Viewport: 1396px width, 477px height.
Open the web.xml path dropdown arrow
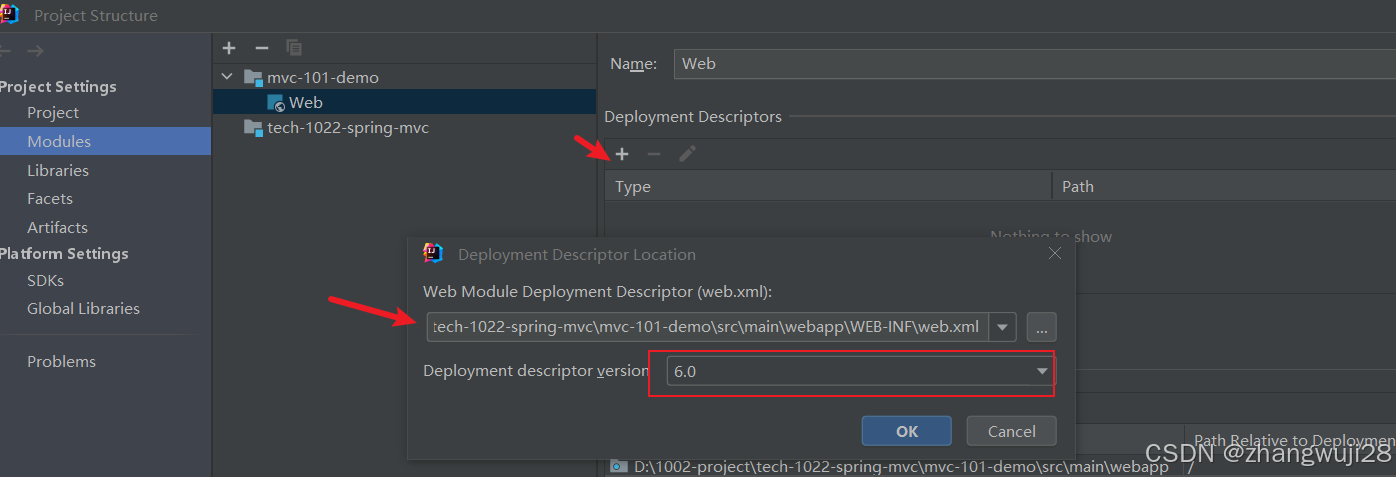point(1003,327)
